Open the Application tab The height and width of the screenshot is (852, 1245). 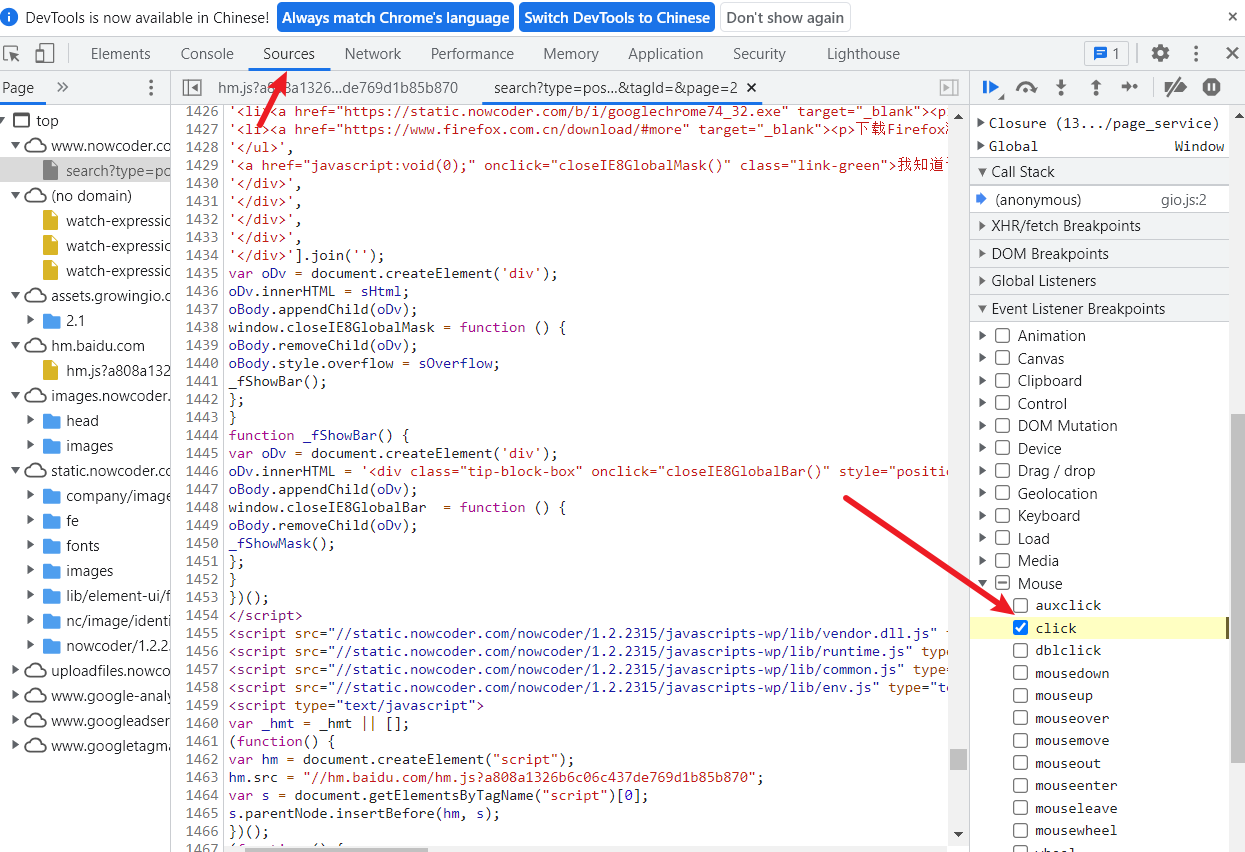tap(666, 54)
